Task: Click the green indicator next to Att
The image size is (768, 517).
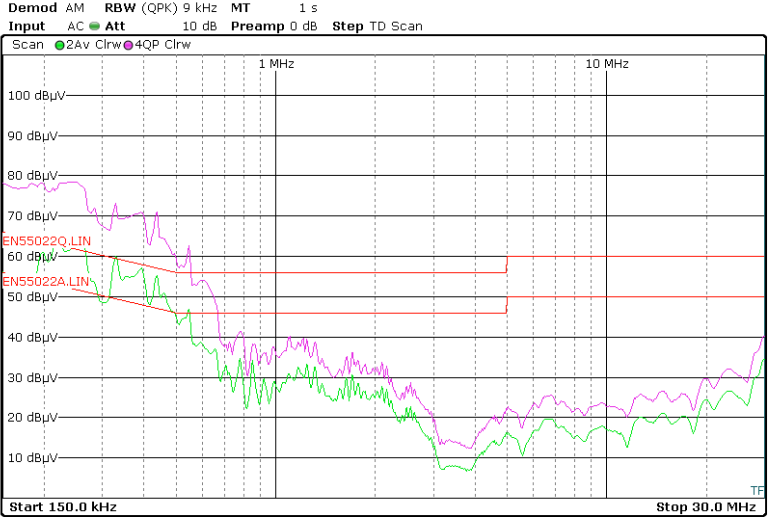Action: (x=95, y=26)
